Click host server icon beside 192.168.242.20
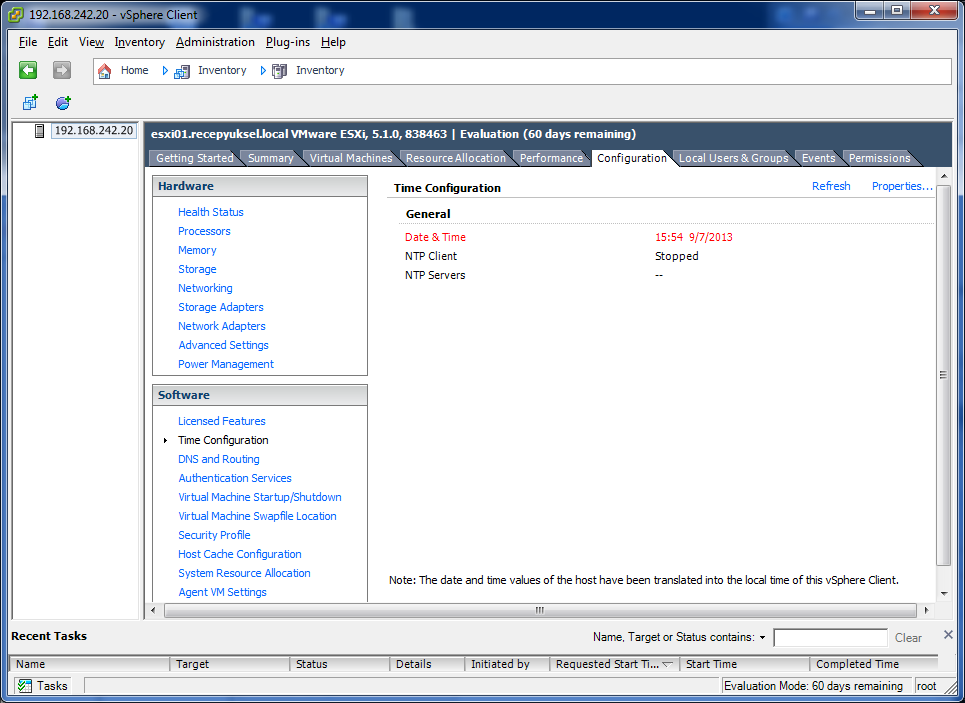The height and width of the screenshot is (703, 965). coord(39,131)
